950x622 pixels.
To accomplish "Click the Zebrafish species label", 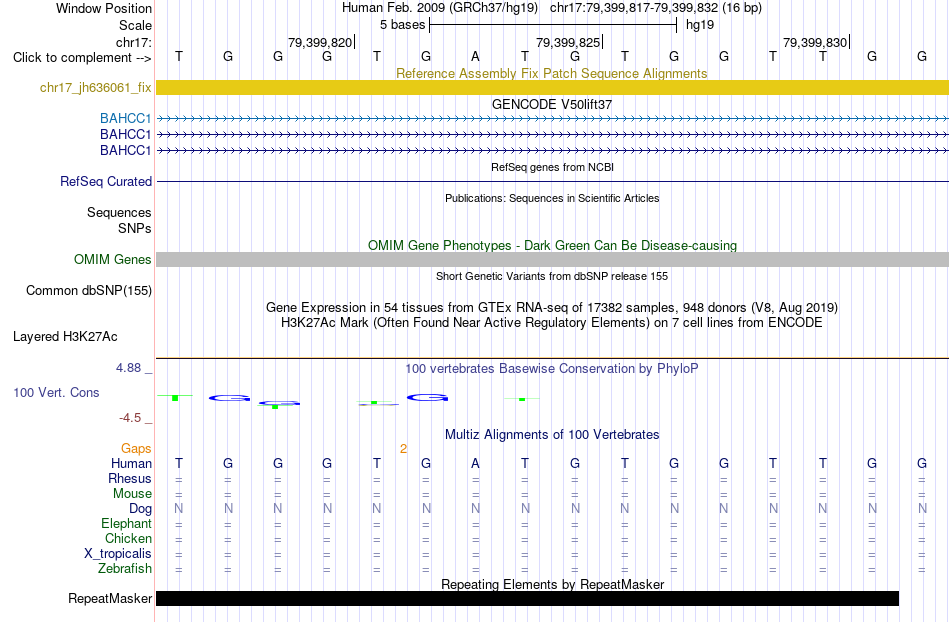I will tap(125, 568).
